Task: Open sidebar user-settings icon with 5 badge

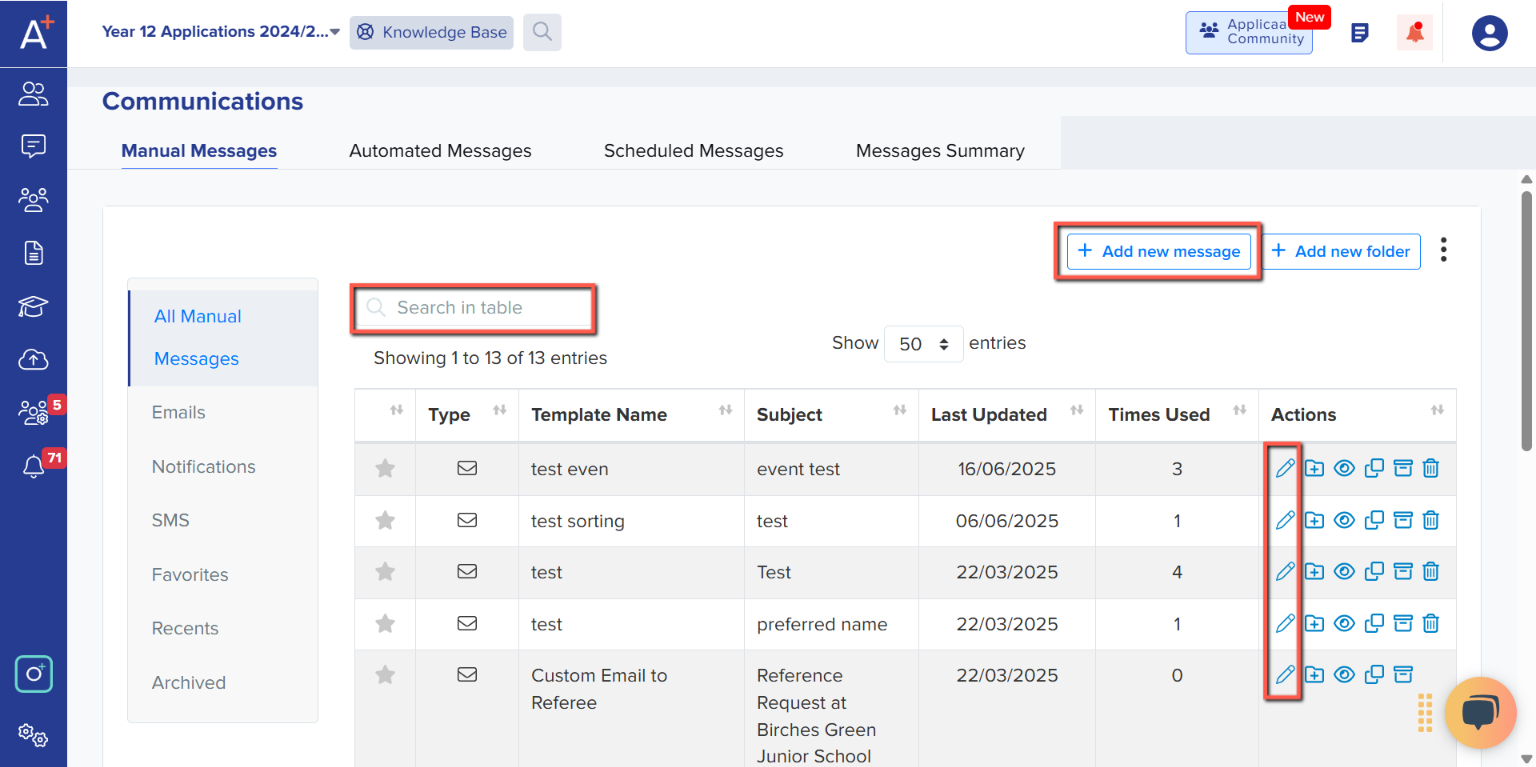Action: pyautogui.click(x=33, y=412)
